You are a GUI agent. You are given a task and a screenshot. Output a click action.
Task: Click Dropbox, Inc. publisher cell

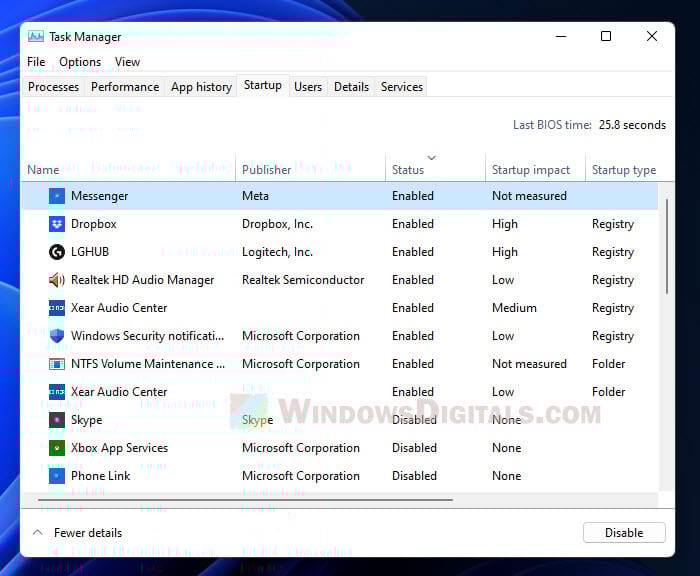277,224
